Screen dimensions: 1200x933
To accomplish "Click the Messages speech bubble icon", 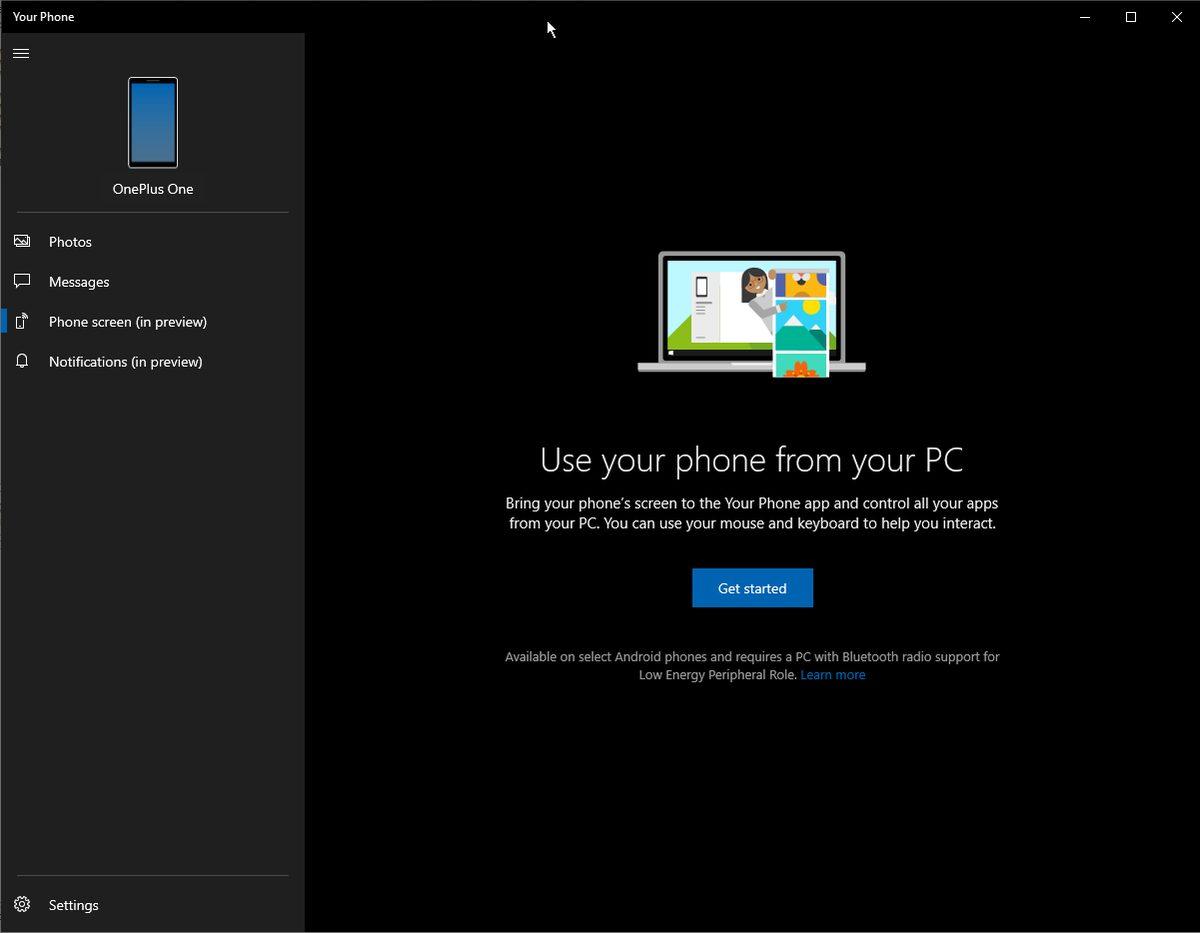I will pos(22,281).
